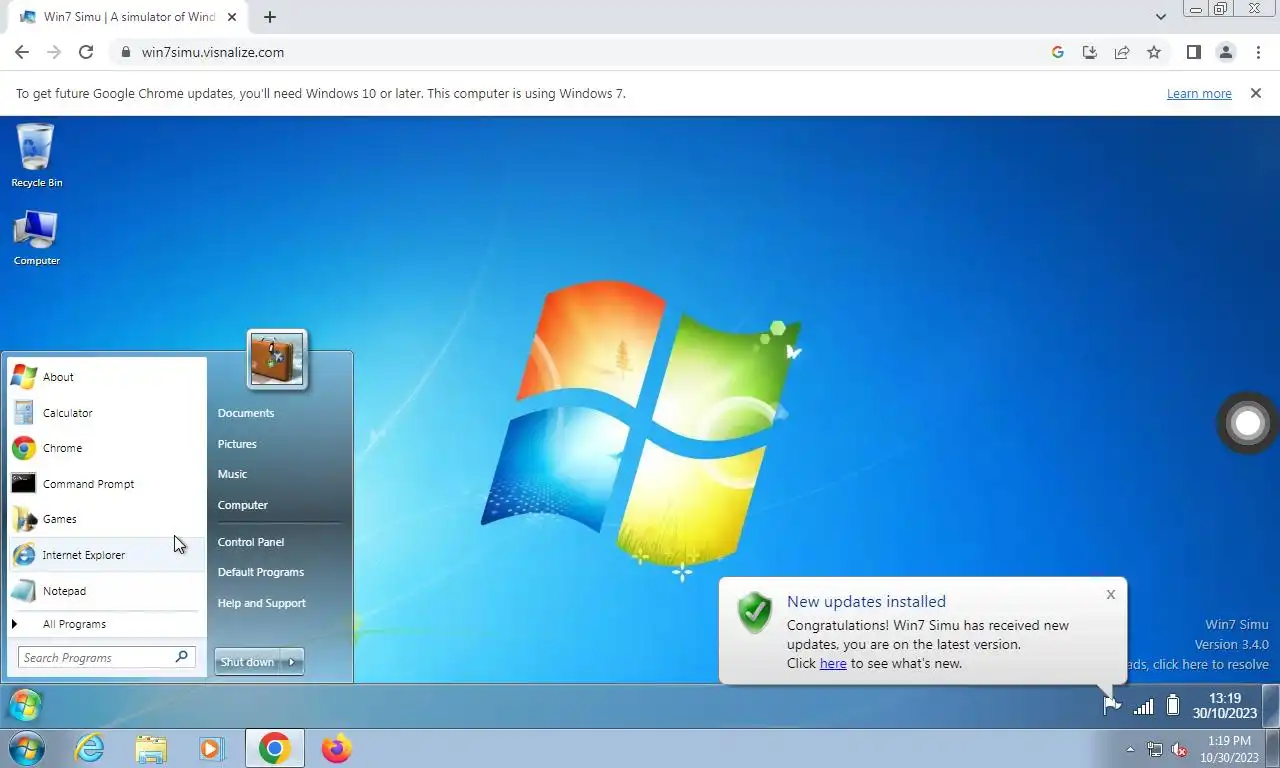Viewport: 1280px width, 768px height.
Task: Expand All Programs in the Start menu
Action: pos(107,624)
